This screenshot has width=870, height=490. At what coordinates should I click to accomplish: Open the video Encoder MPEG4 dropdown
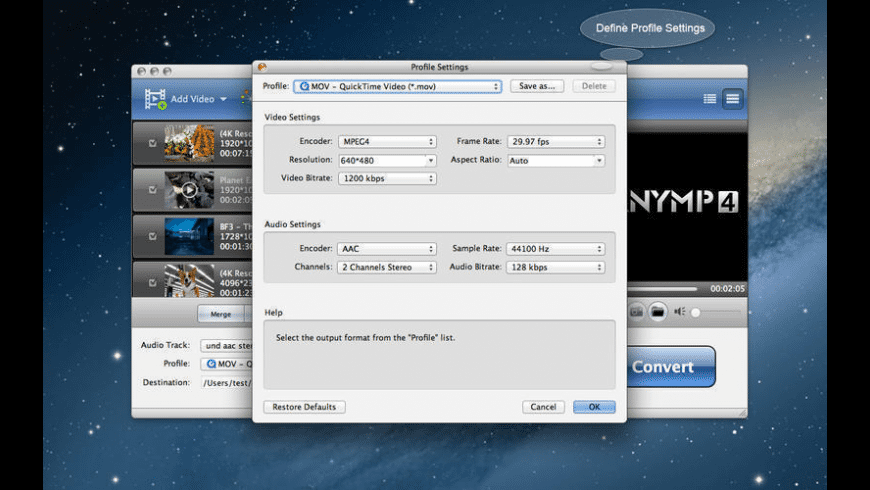point(387,141)
